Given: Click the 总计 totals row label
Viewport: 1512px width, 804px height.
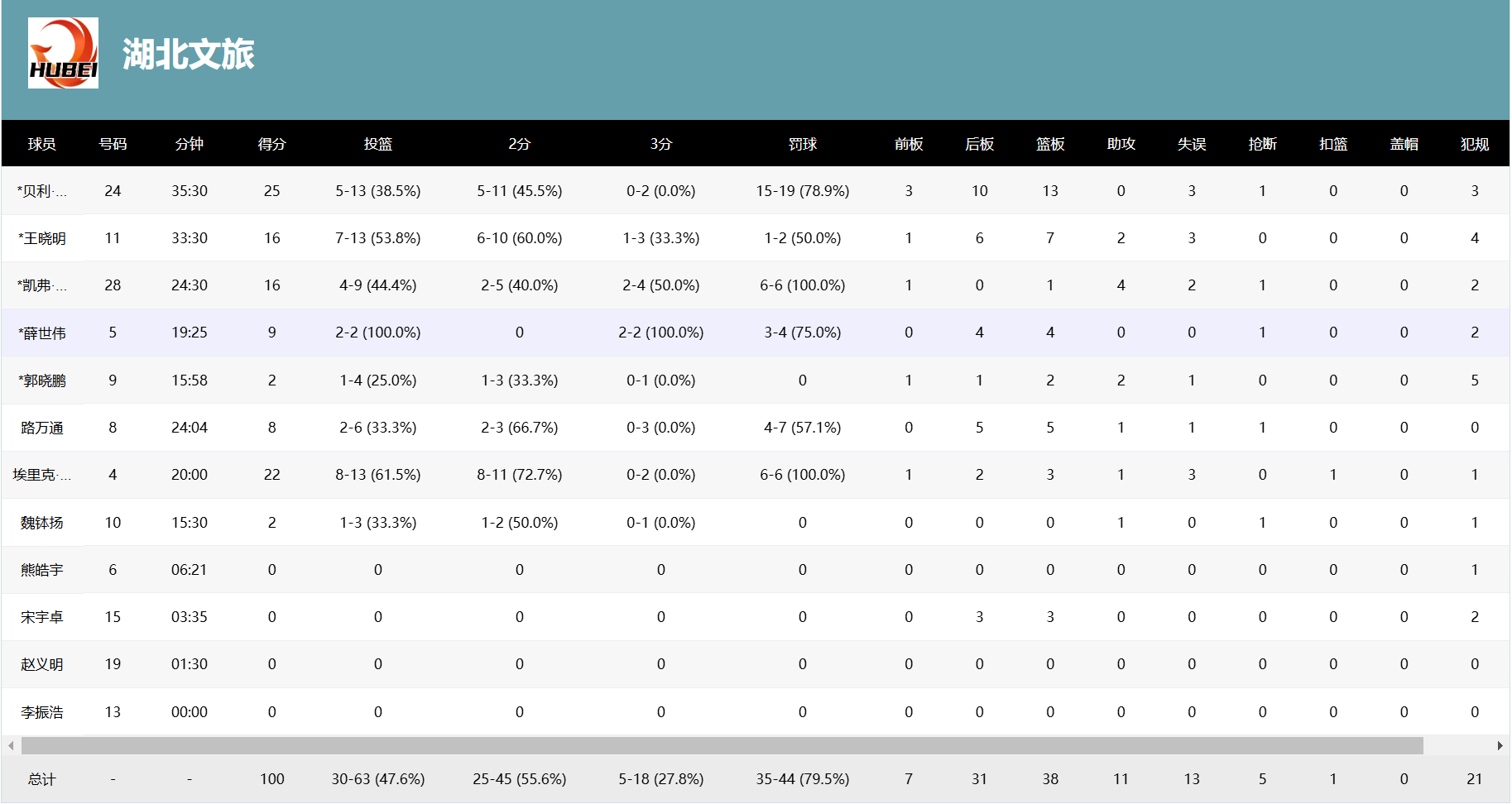Looking at the screenshot, I should tap(41, 779).
